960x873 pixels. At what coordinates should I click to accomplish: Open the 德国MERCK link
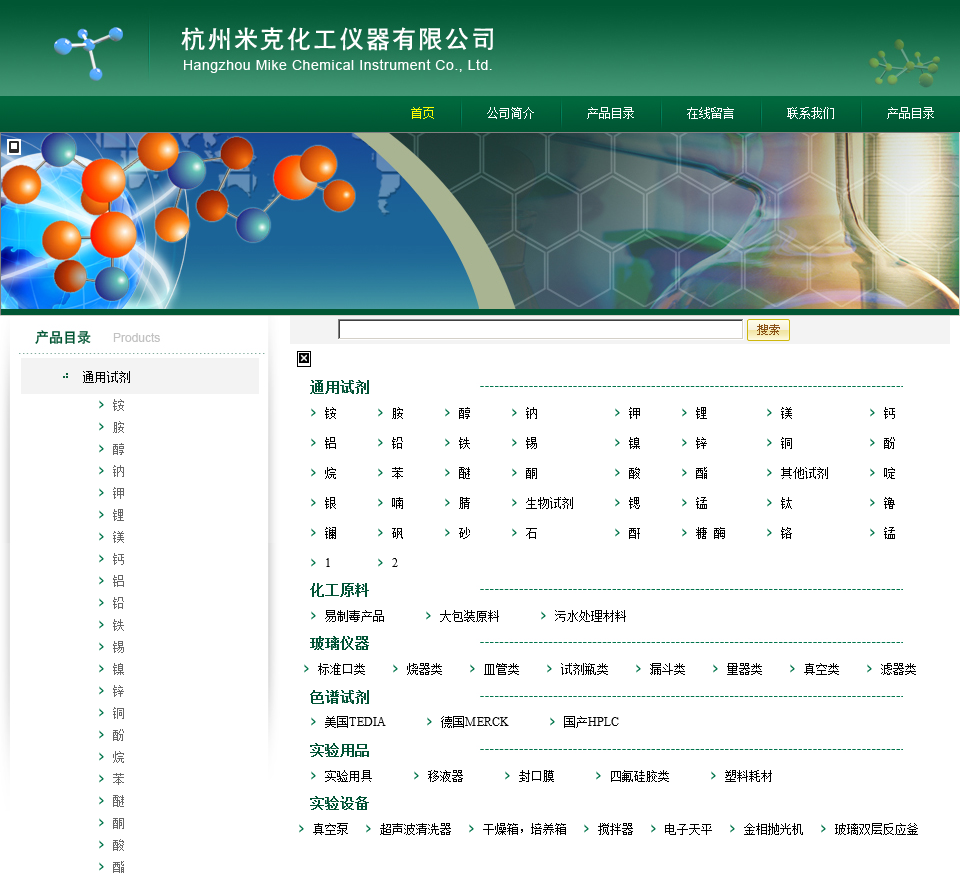pyautogui.click(x=474, y=722)
